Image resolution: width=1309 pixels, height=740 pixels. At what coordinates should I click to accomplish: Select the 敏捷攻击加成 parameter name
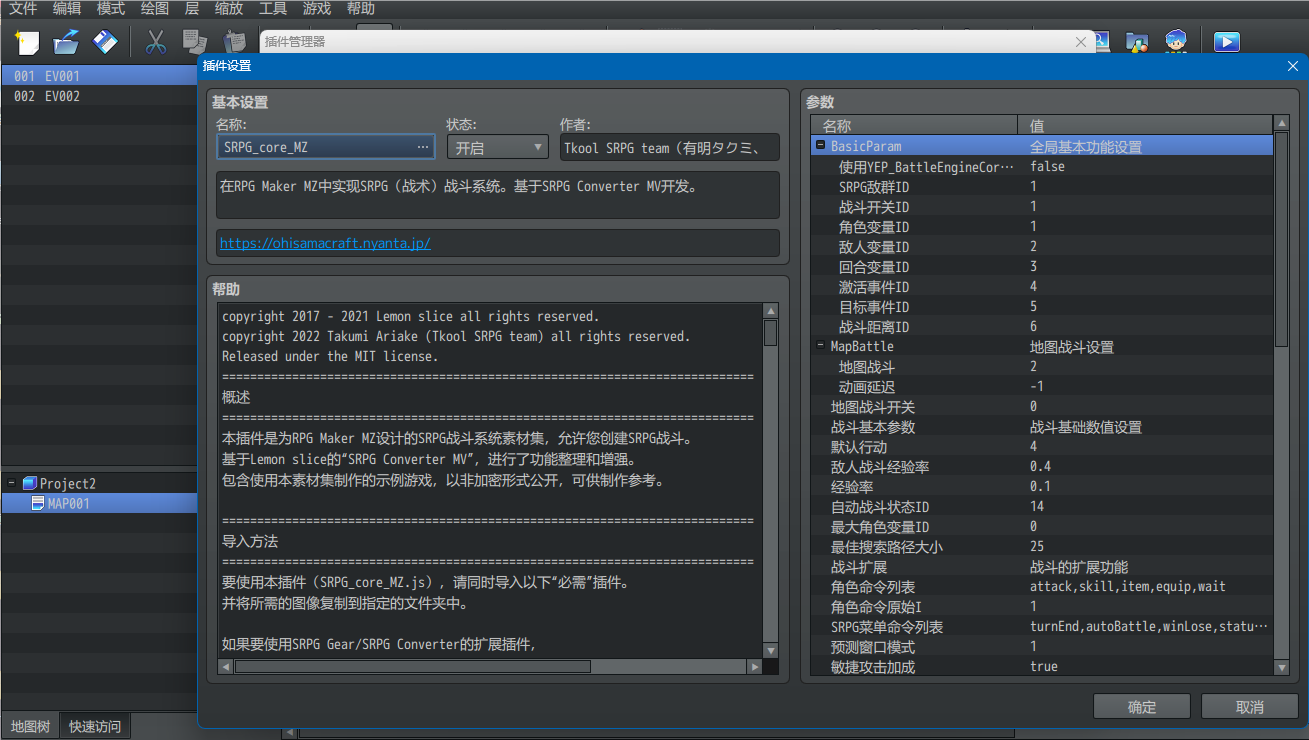[x=873, y=667]
